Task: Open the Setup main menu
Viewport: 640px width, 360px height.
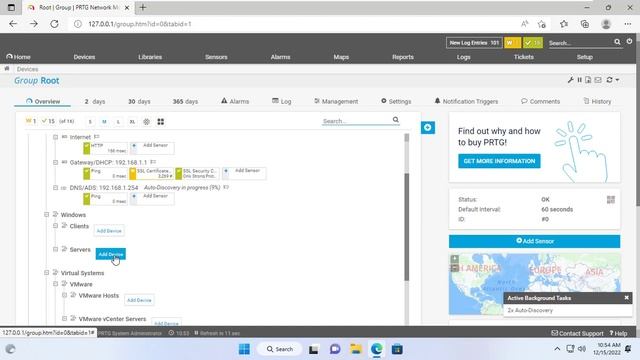Action: [x=584, y=57]
